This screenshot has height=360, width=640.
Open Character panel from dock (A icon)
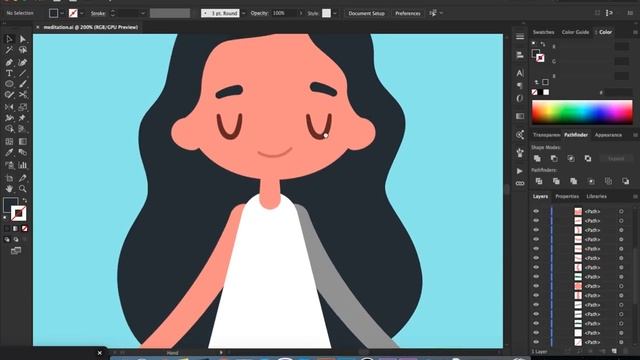coord(520,73)
